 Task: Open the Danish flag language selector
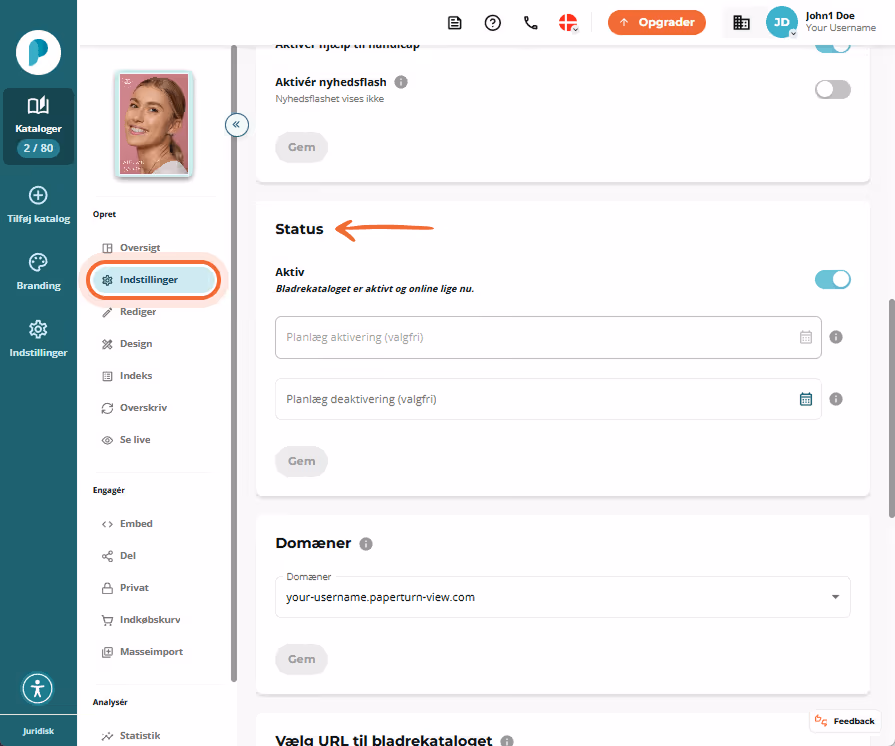[568, 23]
